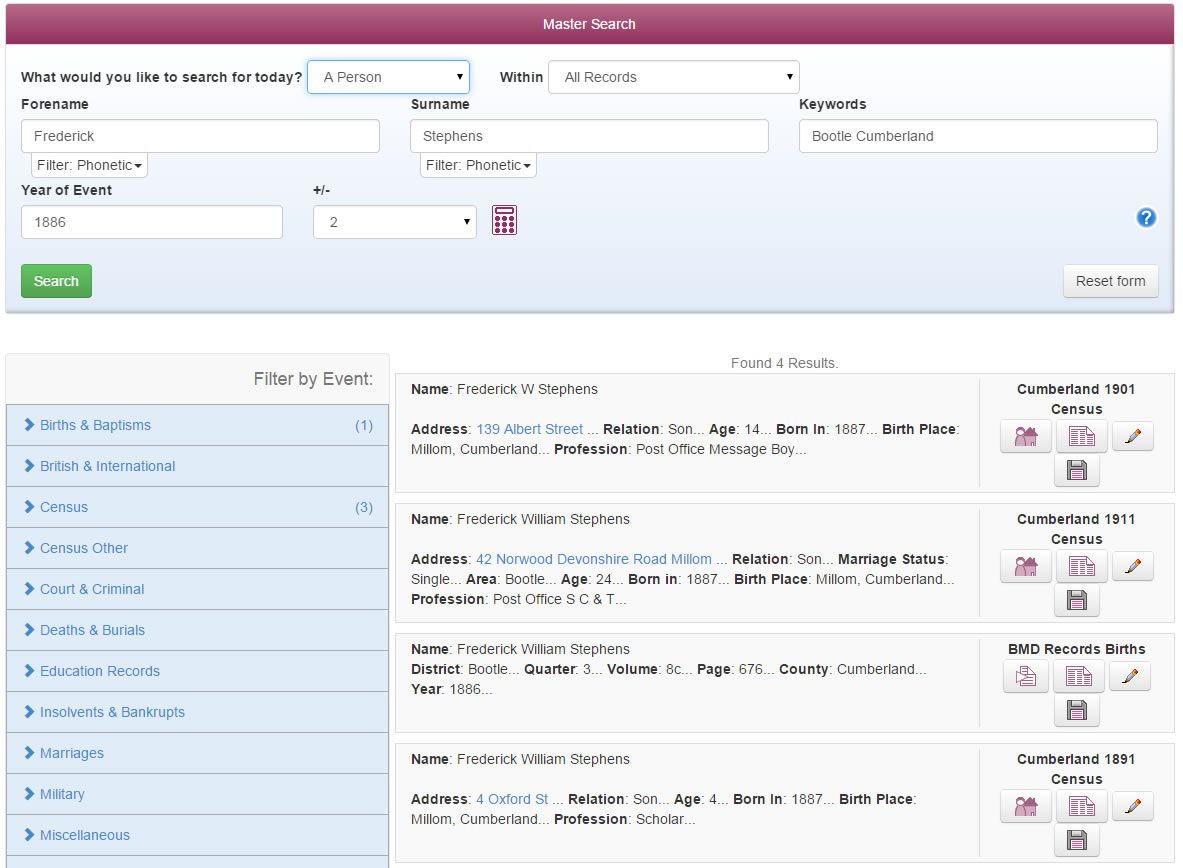Save the BMD Records Births record via floppy icon
Screen dimensions: 1183x868
tap(1077, 710)
